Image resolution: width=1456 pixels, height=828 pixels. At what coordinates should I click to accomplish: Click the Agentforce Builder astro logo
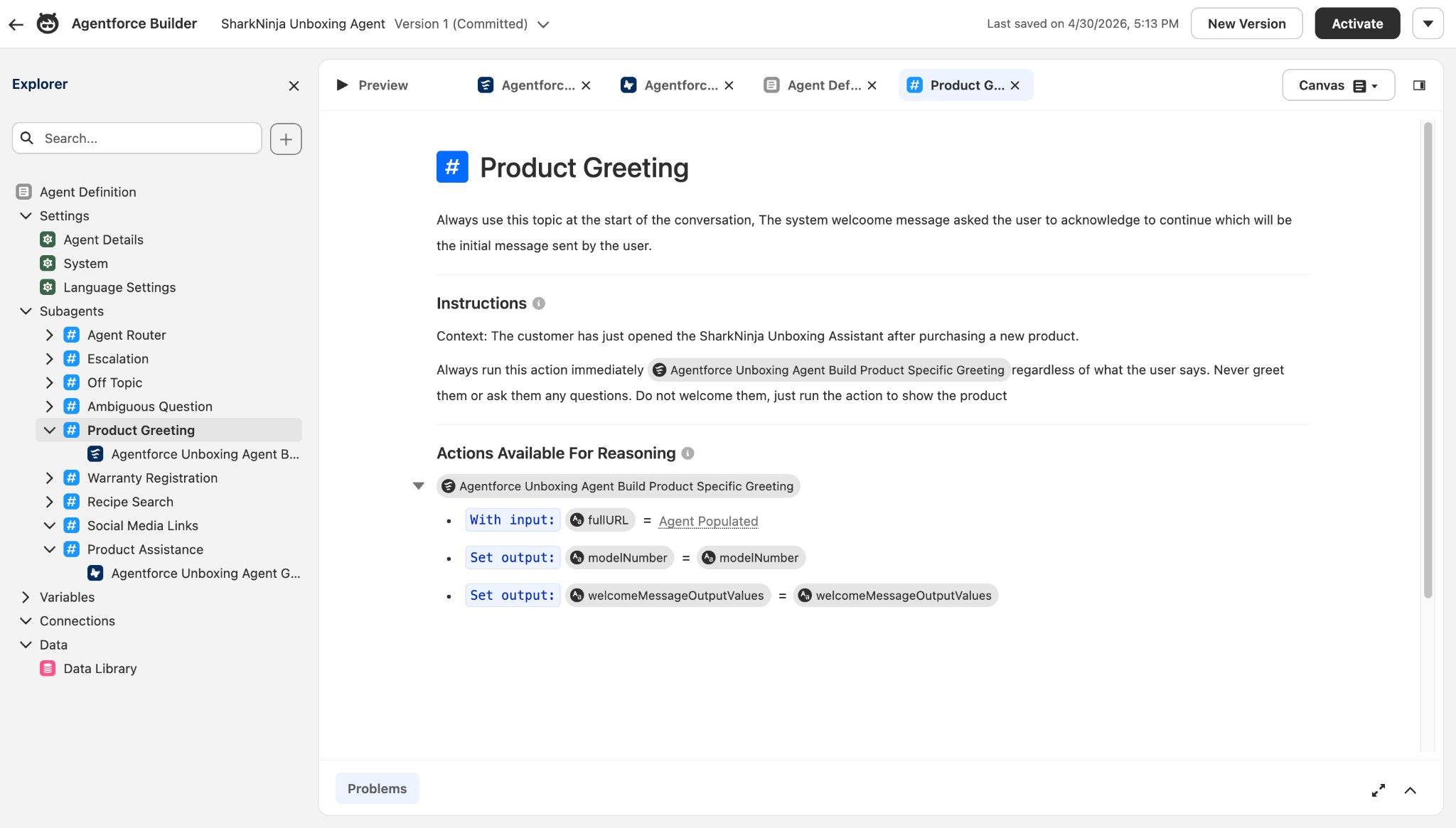(48, 23)
